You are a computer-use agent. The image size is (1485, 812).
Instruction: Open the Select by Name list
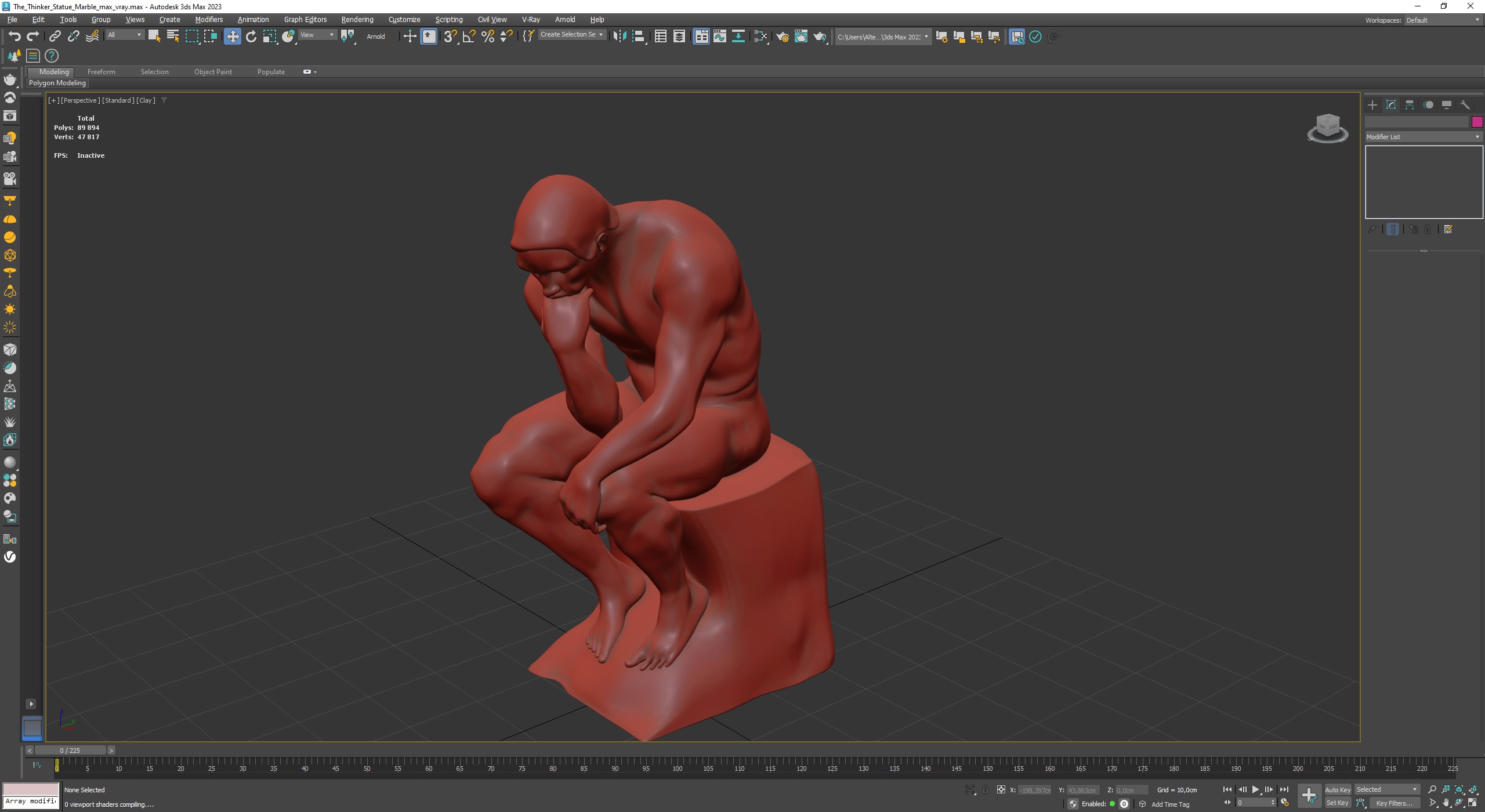[x=173, y=37]
